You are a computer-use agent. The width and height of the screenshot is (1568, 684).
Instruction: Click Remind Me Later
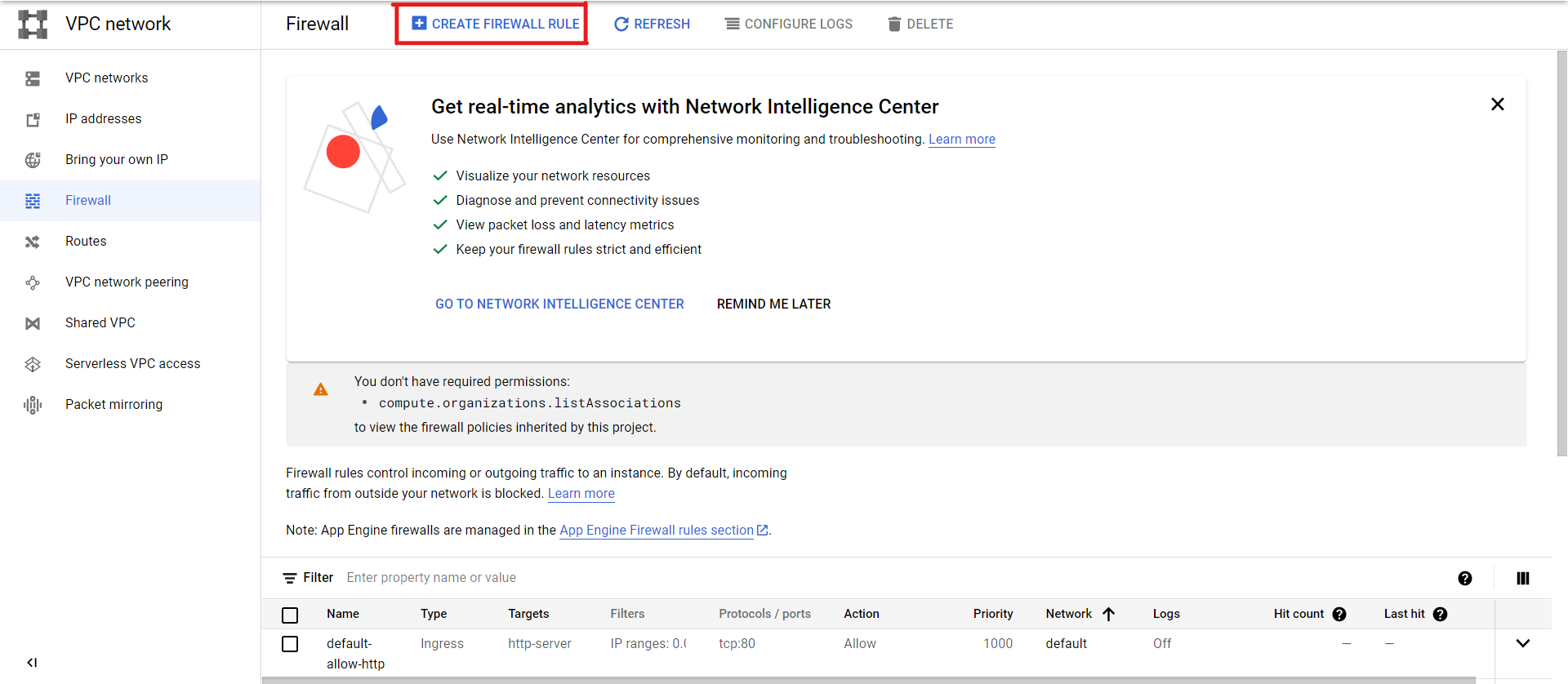(x=773, y=304)
